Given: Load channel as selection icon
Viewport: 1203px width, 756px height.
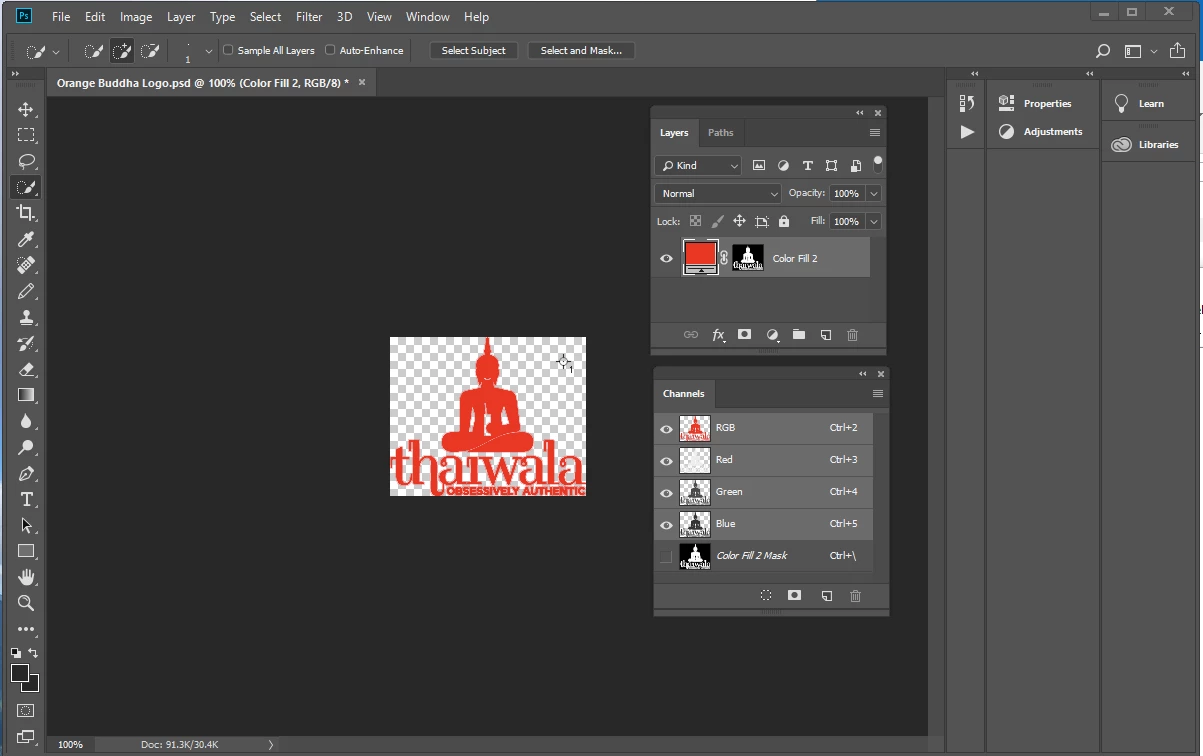Looking at the screenshot, I should [766, 595].
